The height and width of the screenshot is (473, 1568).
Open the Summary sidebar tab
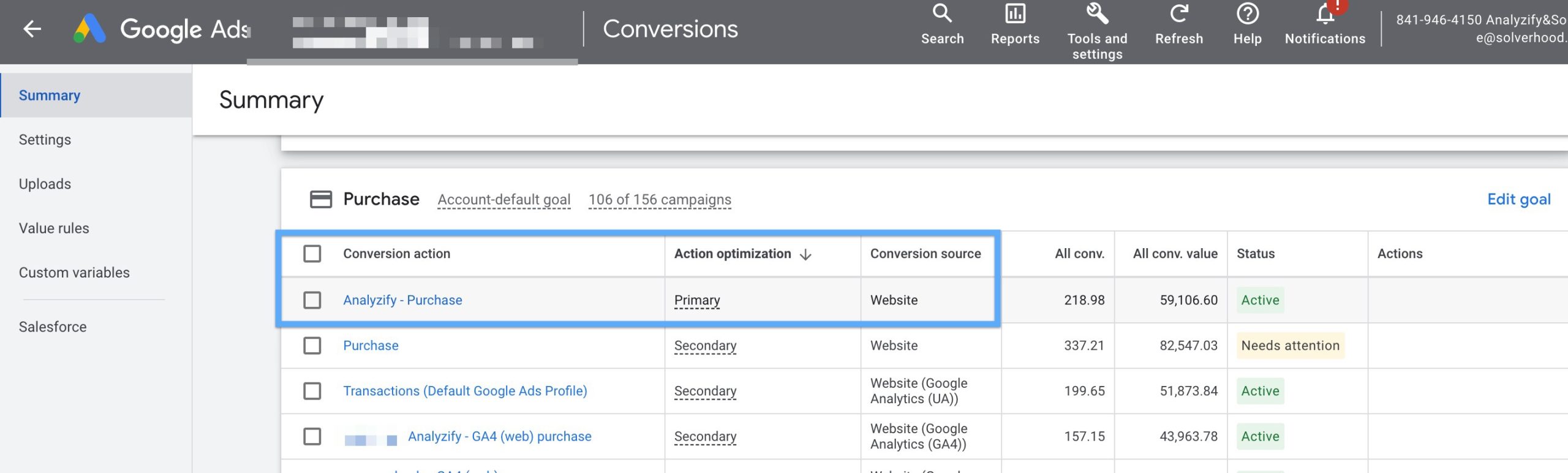[96, 95]
